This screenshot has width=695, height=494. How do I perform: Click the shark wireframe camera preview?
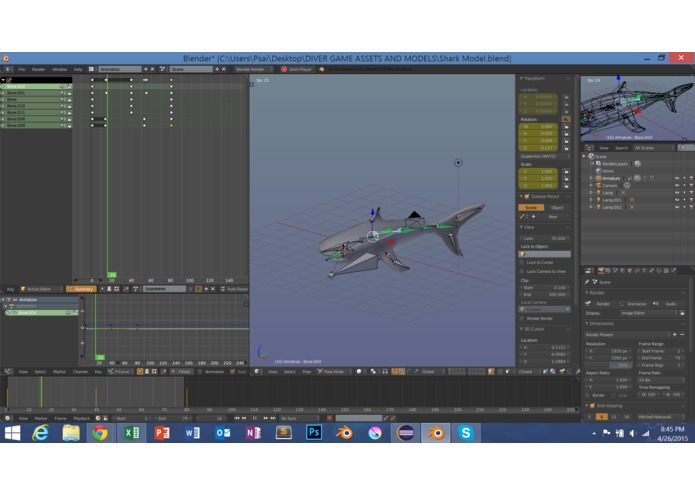pyautogui.click(x=637, y=109)
